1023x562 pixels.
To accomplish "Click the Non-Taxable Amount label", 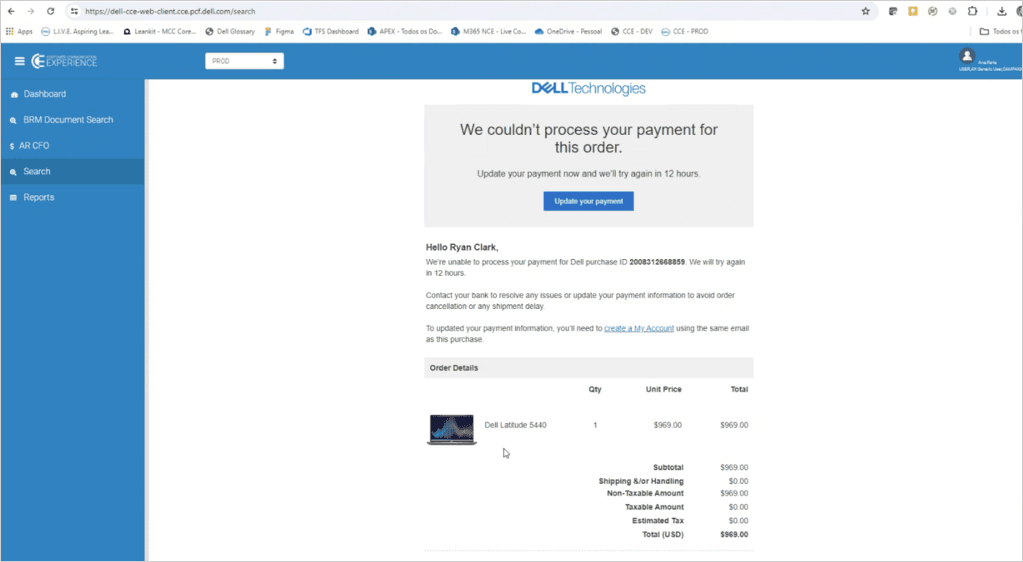I will tap(645, 493).
